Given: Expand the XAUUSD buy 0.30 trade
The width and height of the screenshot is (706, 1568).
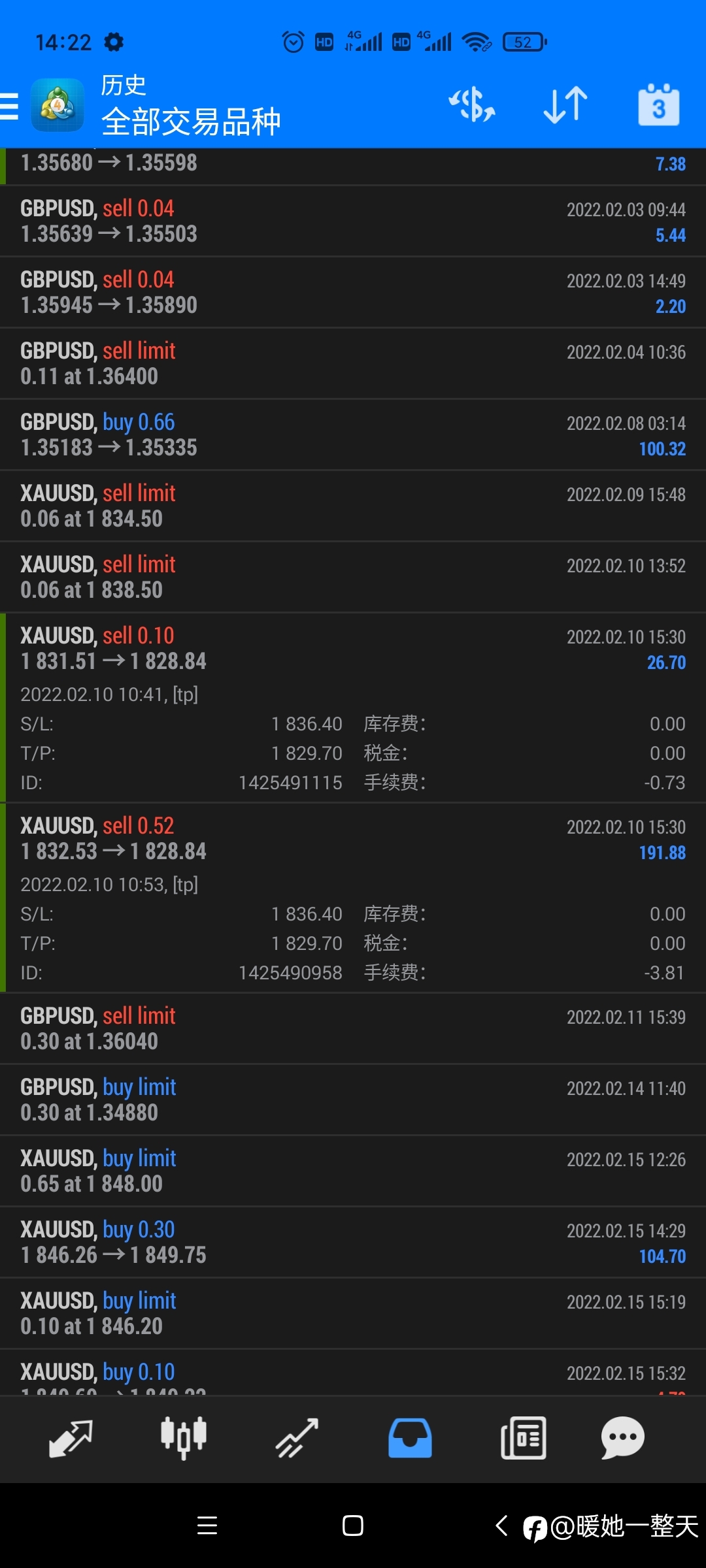Looking at the screenshot, I should (x=353, y=1243).
